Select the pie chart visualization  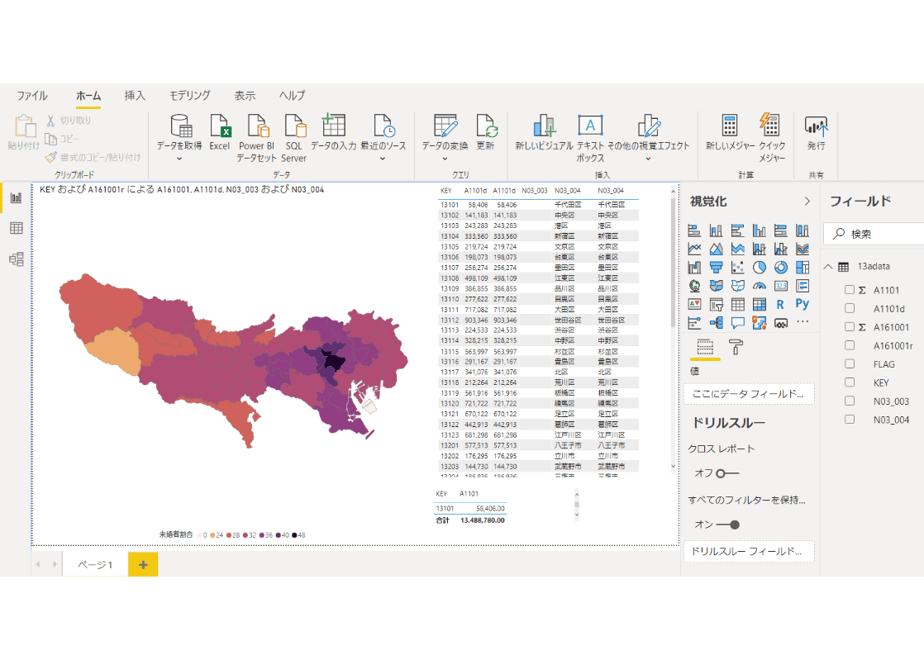click(759, 268)
